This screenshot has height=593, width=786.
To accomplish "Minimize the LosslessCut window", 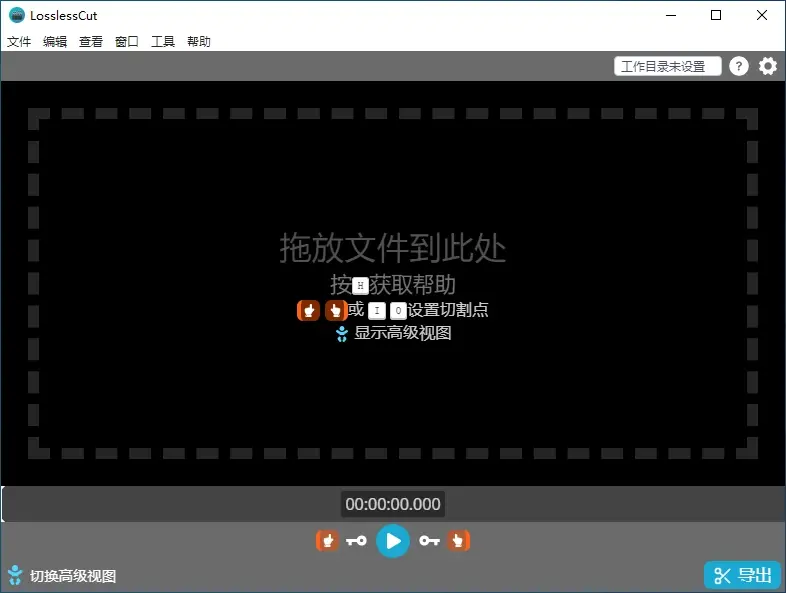I will 671,15.
